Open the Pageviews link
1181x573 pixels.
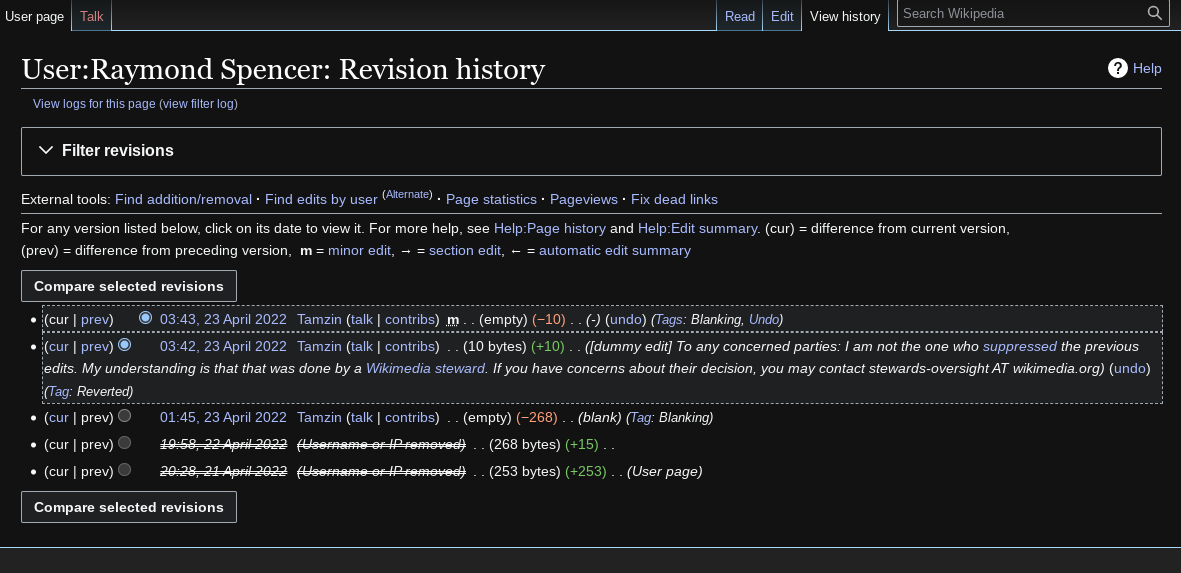tap(584, 200)
